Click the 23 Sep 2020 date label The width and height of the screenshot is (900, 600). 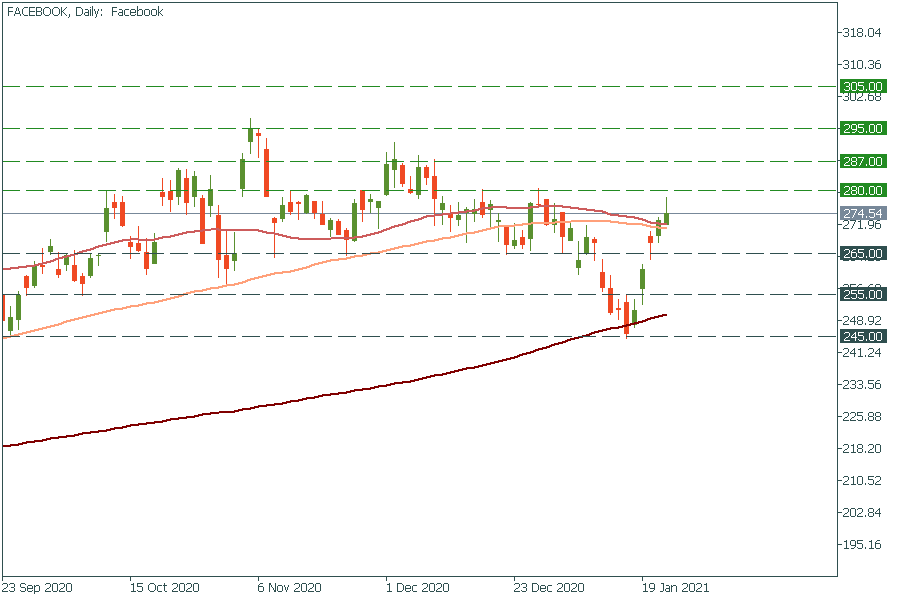coord(37,588)
